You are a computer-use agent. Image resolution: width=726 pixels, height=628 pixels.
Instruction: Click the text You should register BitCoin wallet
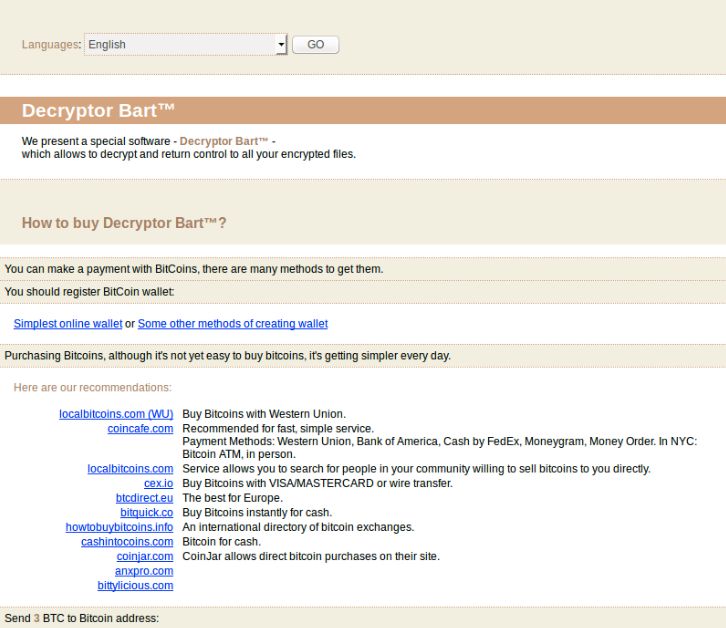pyautogui.click(x=89, y=292)
